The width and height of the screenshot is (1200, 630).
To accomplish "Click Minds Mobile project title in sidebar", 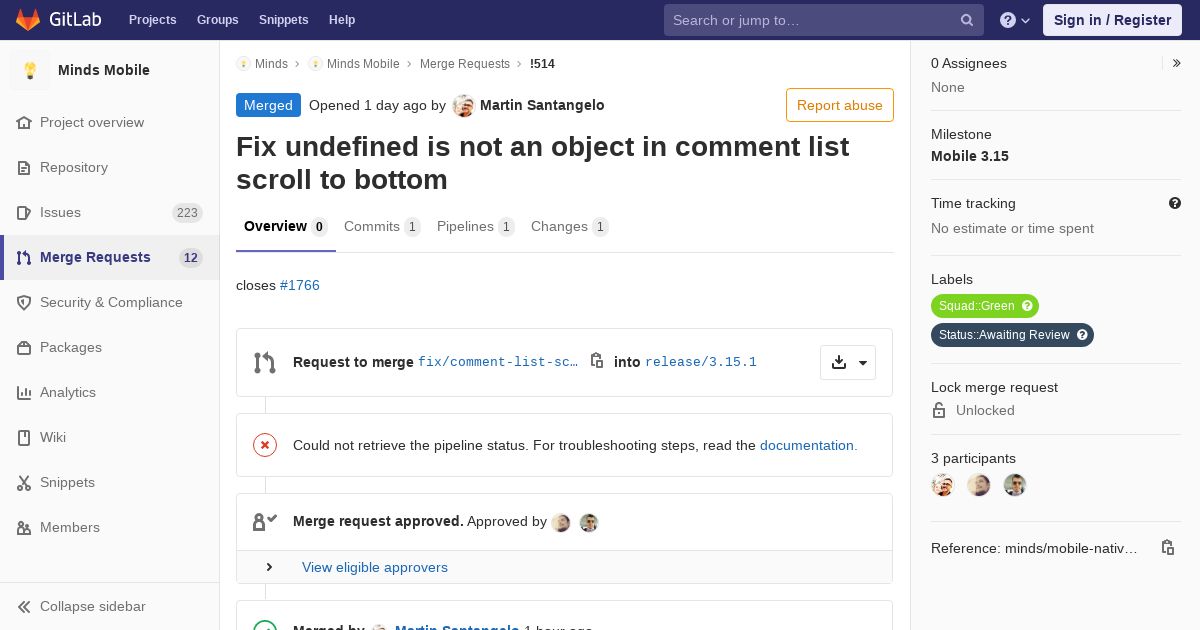I will [104, 70].
